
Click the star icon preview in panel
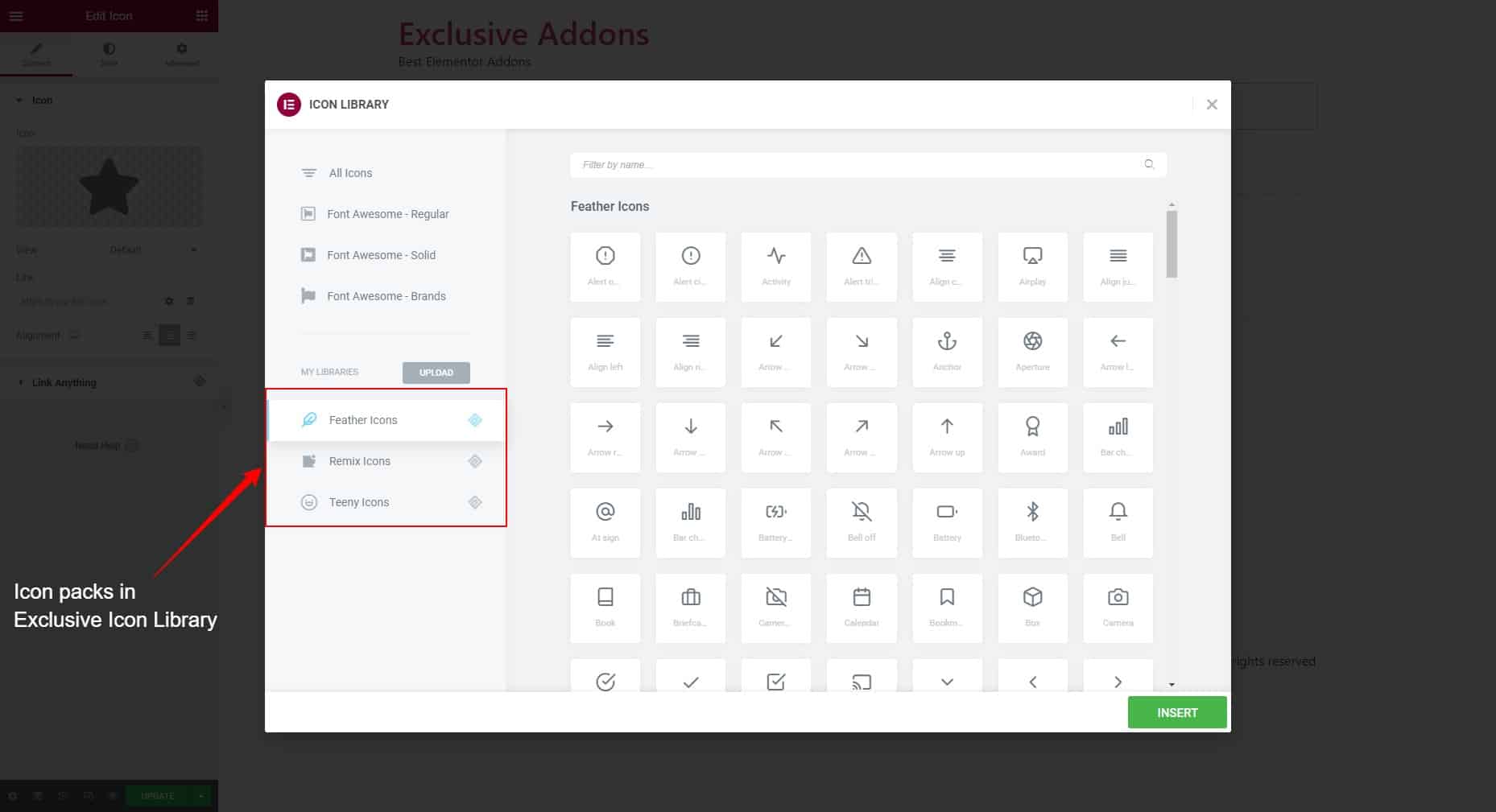click(x=109, y=187)
